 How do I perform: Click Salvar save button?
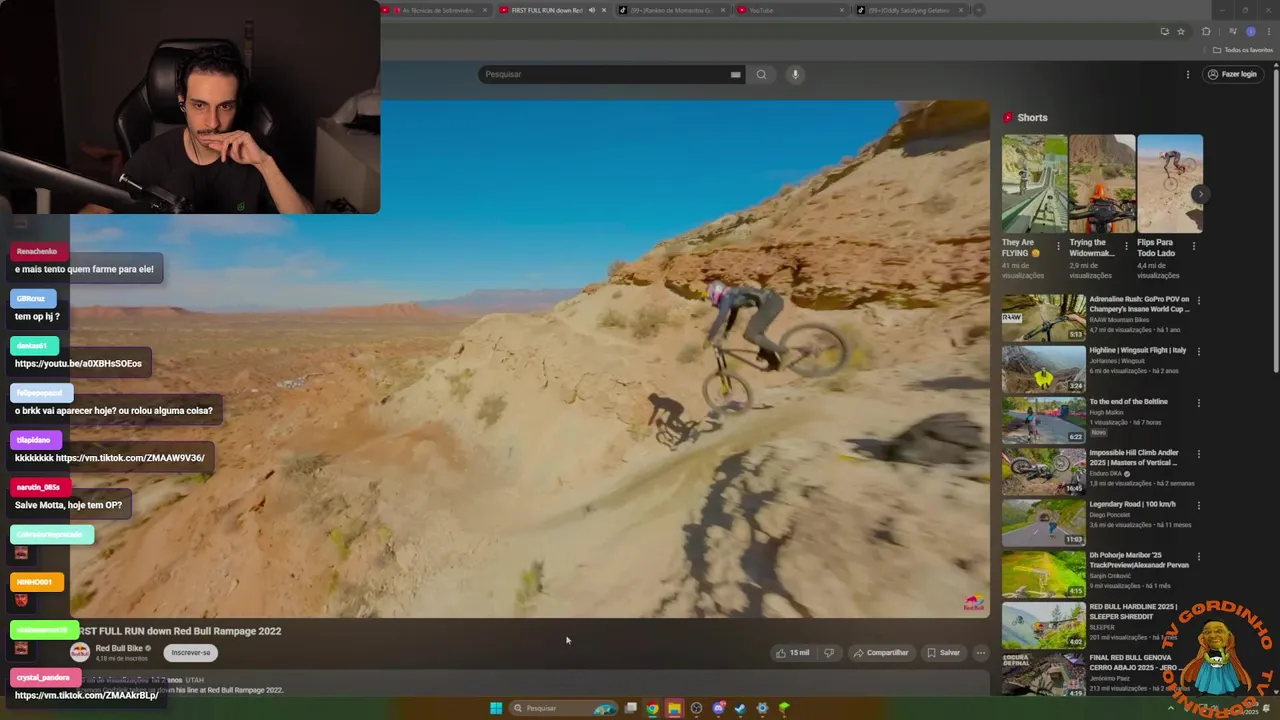click(943, 653)
